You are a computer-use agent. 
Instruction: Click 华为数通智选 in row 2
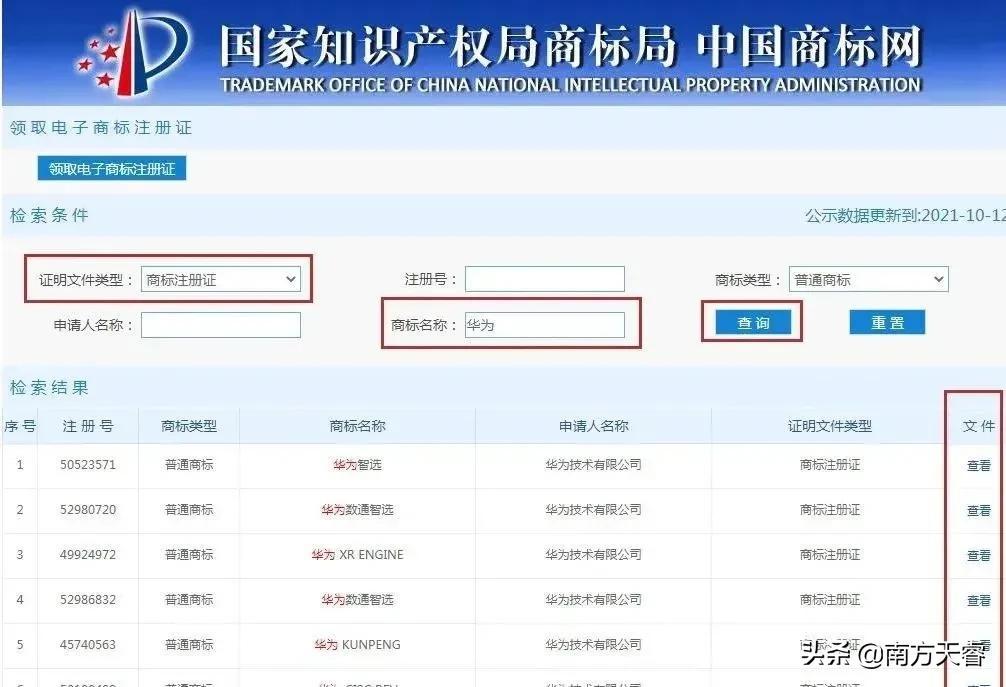pos(357,509)
